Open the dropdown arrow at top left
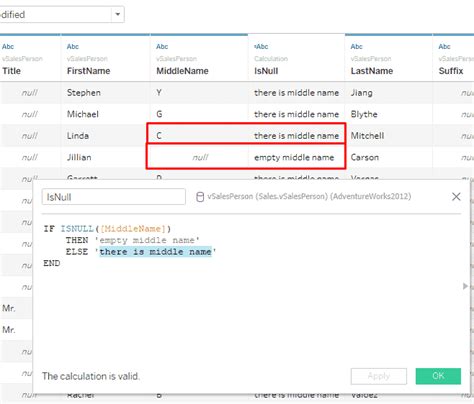The height and width of the screenshot is (404, 474). coord(118,14)
